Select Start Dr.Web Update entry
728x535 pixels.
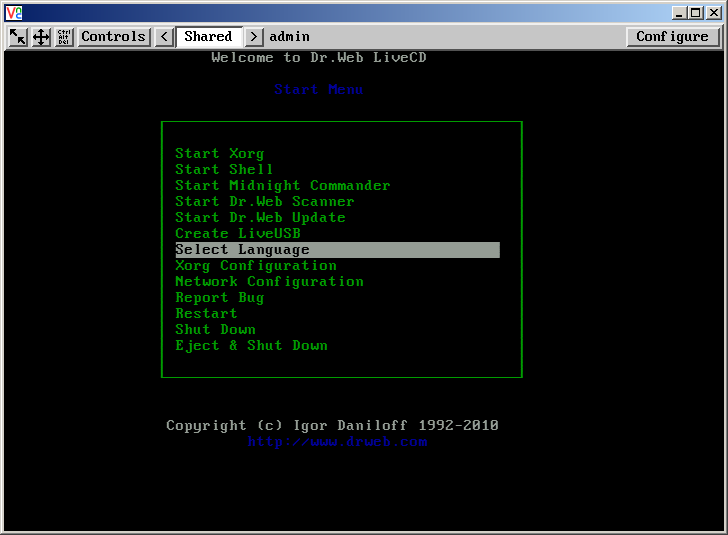(260, 217)
